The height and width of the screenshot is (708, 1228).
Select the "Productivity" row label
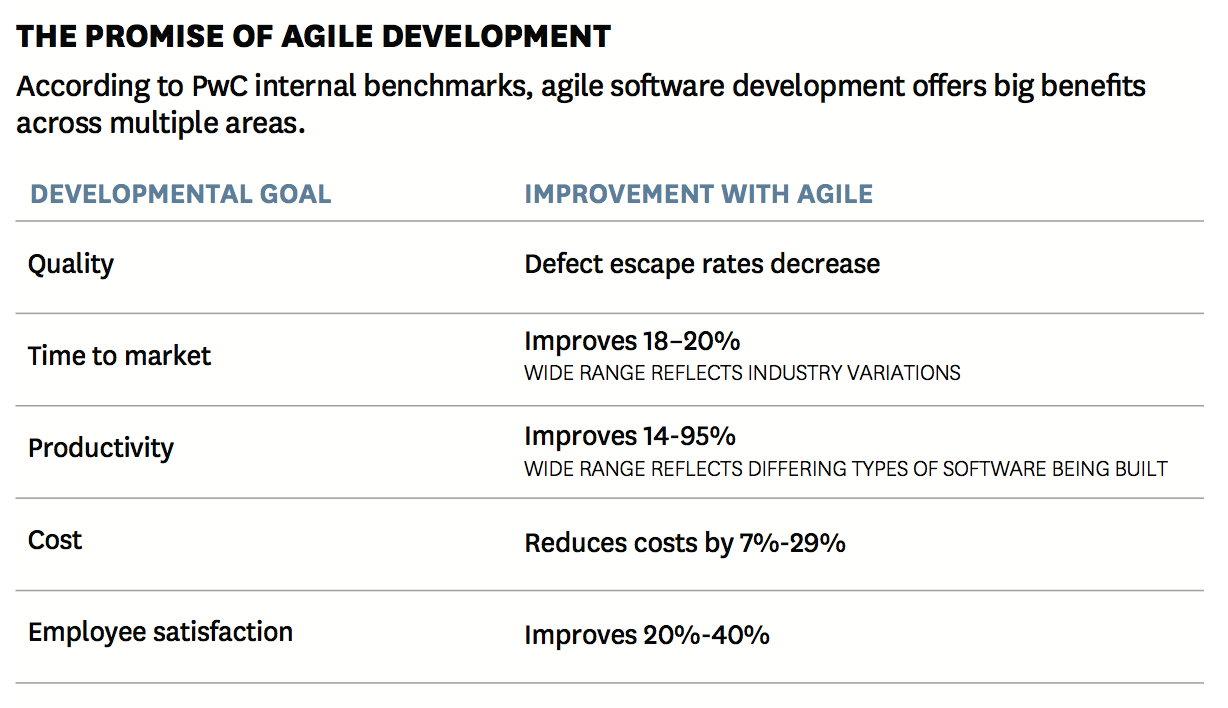pos(100,448)
